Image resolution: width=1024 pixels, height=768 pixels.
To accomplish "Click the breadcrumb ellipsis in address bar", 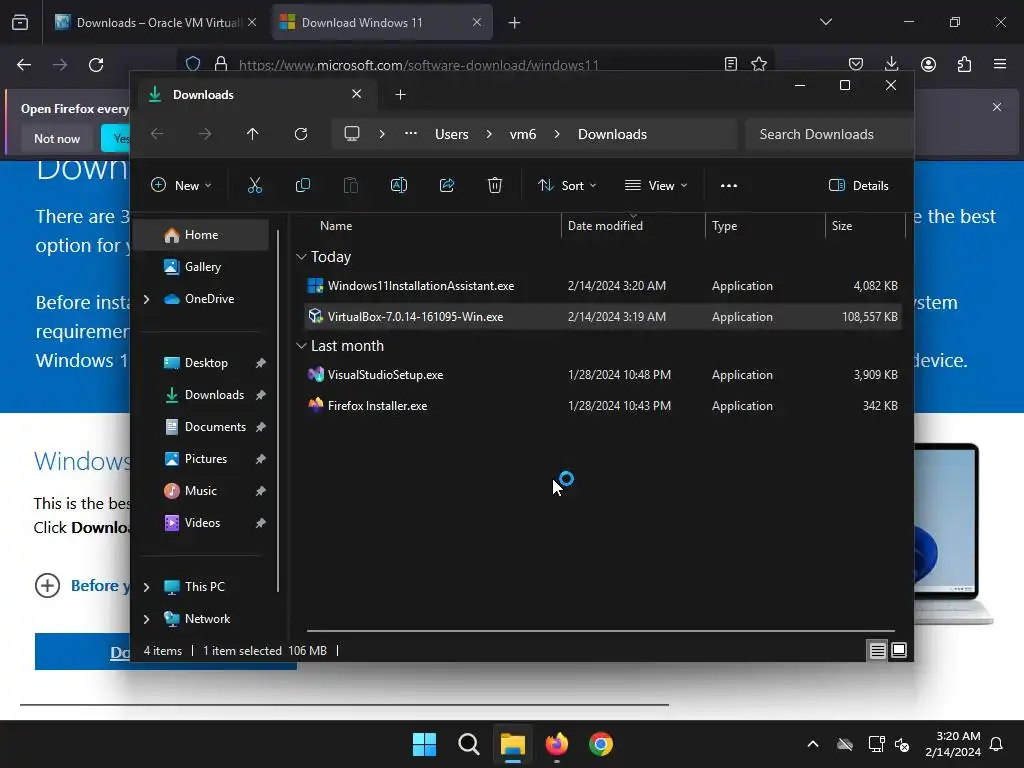I will [x=411, y=133].
